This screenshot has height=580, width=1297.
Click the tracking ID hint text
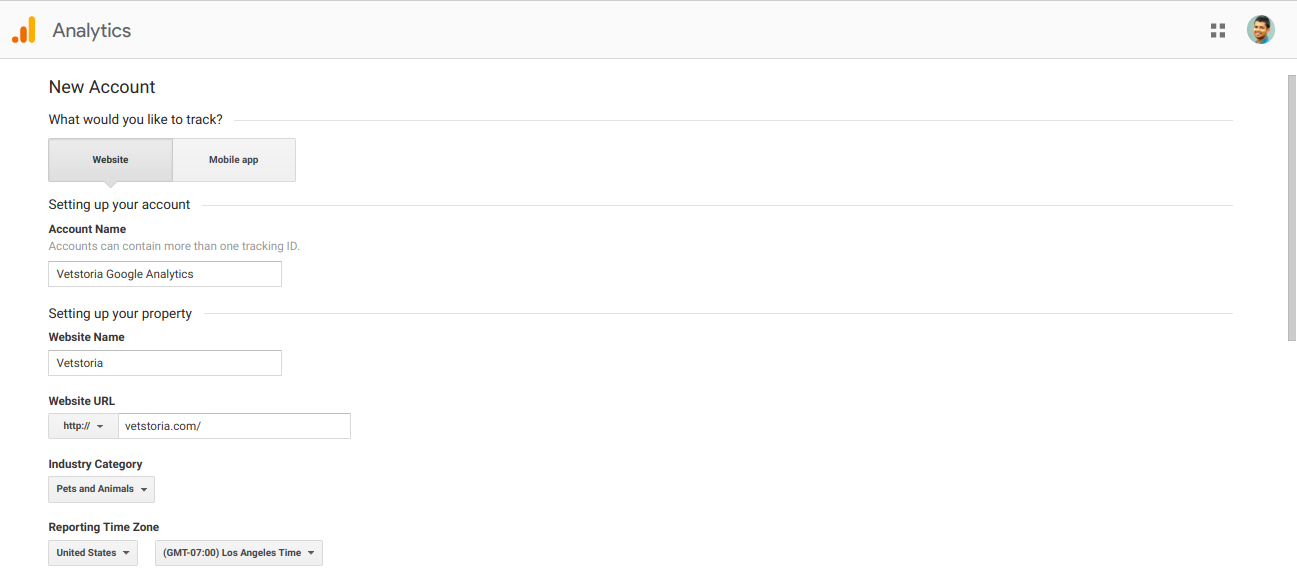174,246
